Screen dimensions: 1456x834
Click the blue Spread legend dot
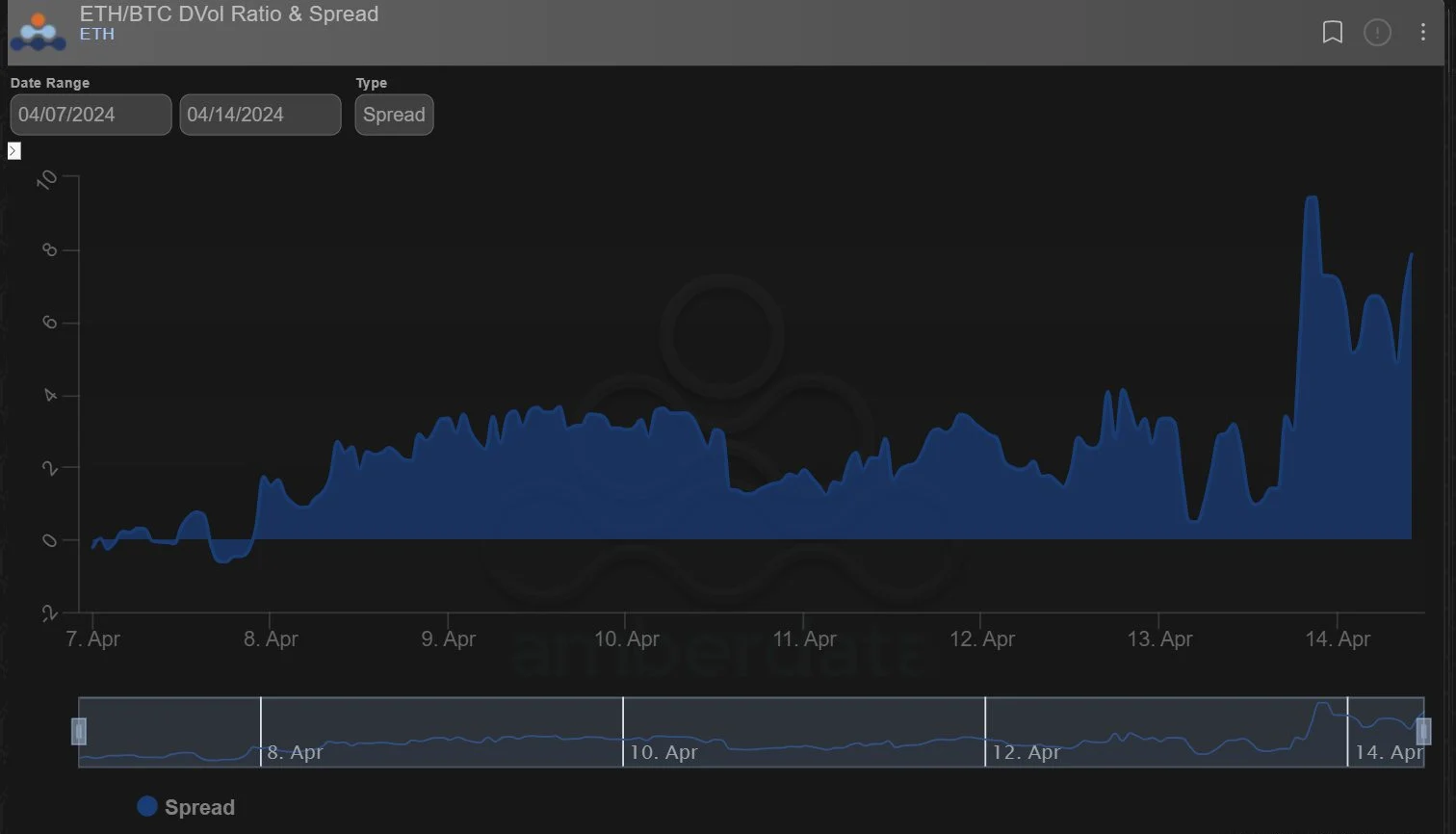tap(147, 806)
